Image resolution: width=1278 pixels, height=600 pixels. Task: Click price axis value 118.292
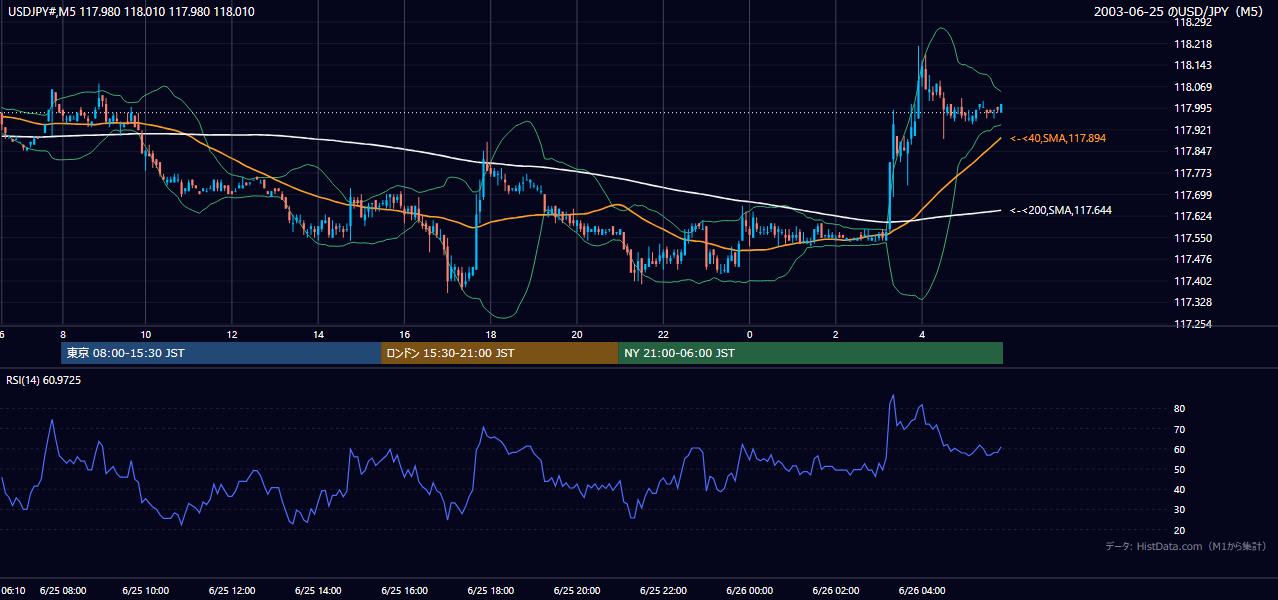(1193, 22)
